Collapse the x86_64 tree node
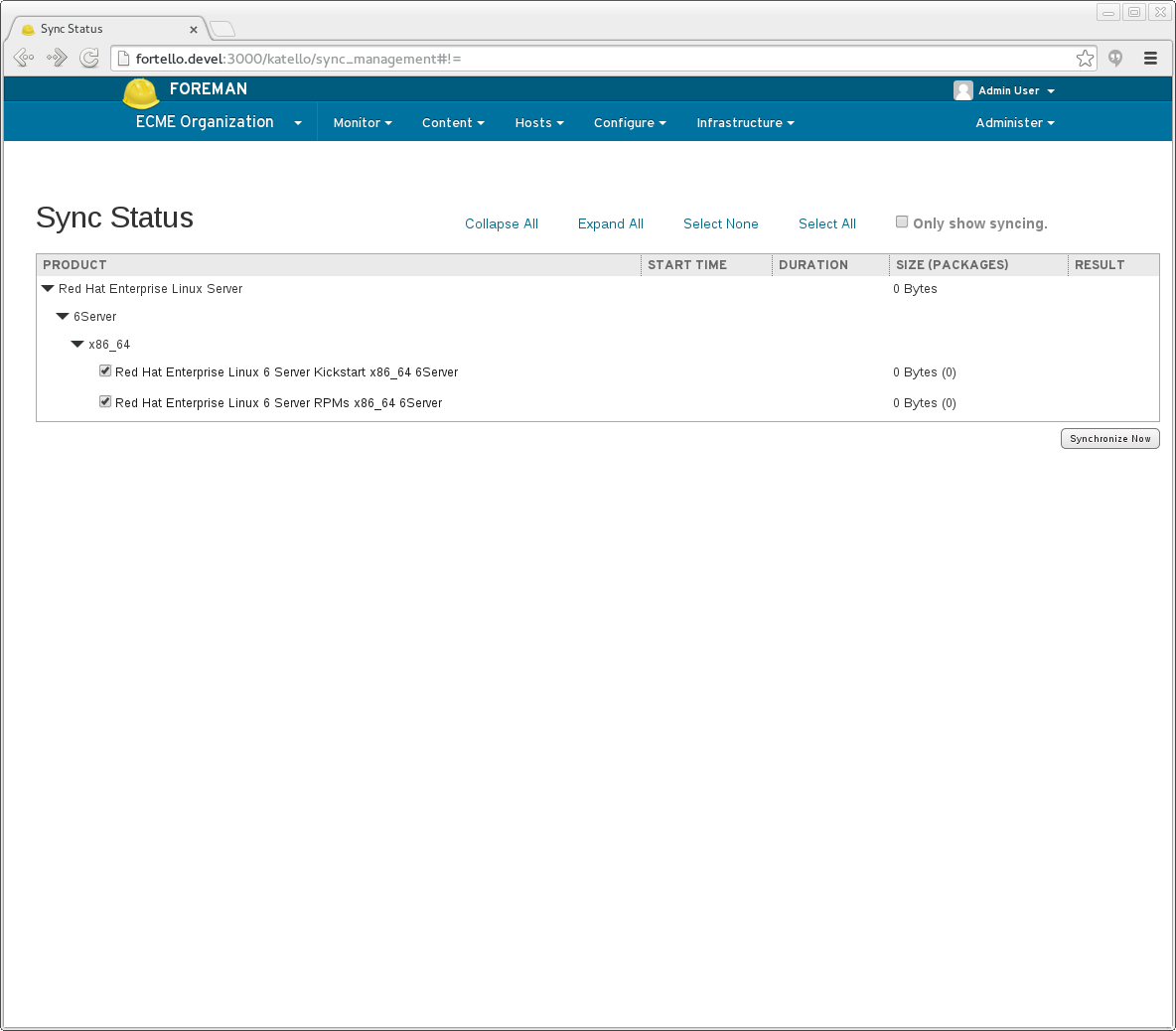This screenshot has width=1176, height=1031. coord(77,345)
